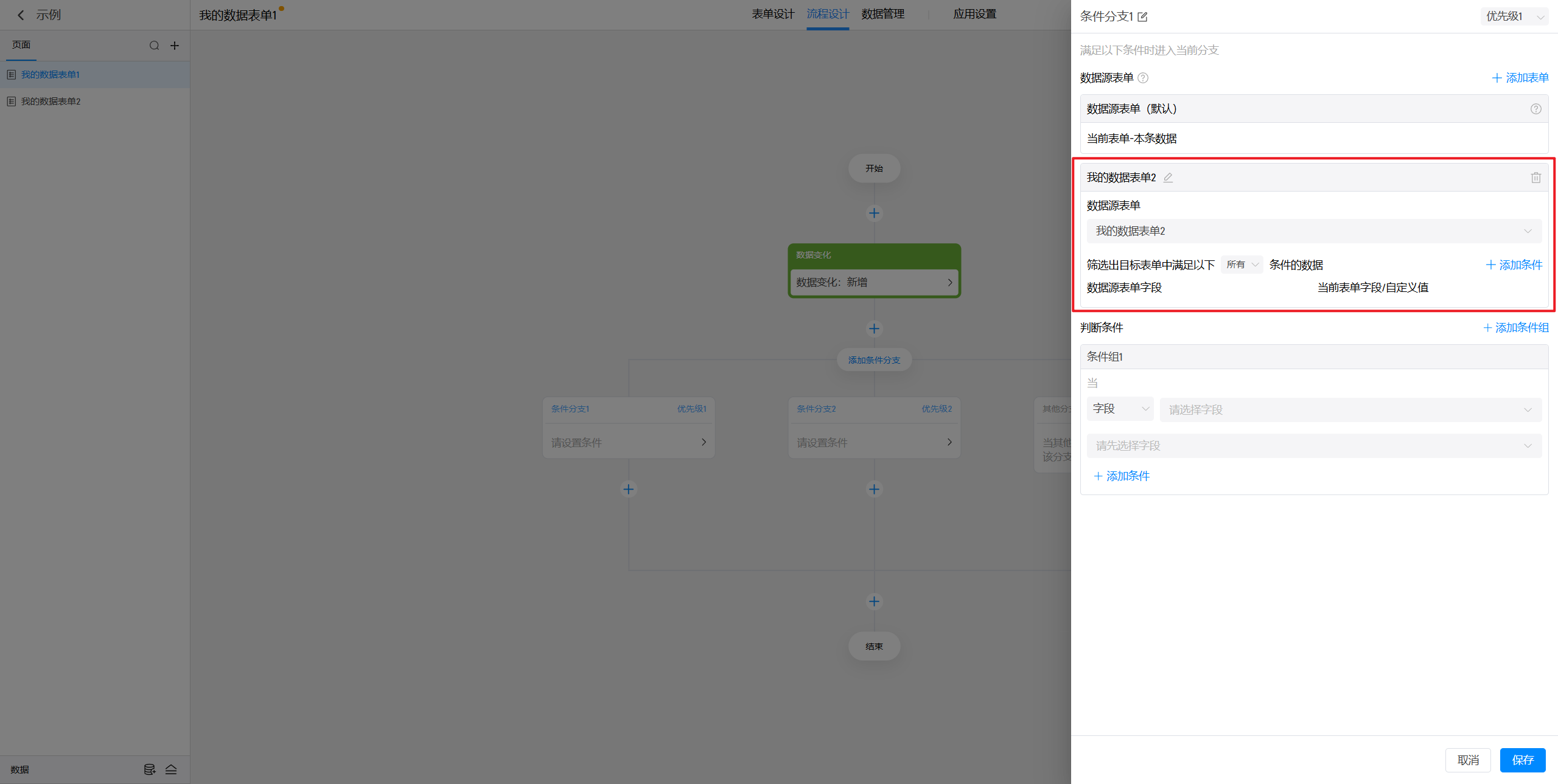Click the edit icon next to 条件分支1
Image resolution: width=1558 pixels, height=784 pixels.
pyautogui.click(x=1143, y=17)
